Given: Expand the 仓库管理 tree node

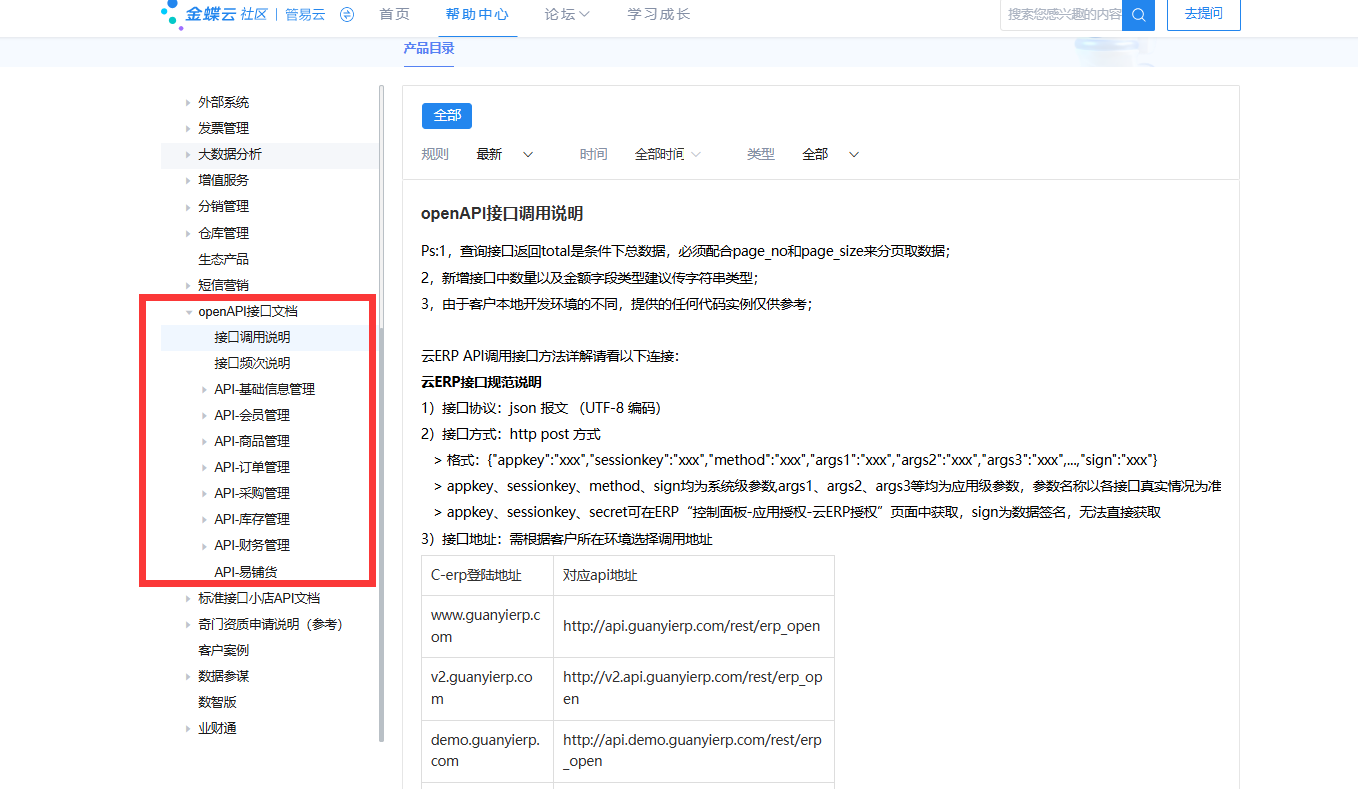Looking at the screenshot, I should pos(187,232).
